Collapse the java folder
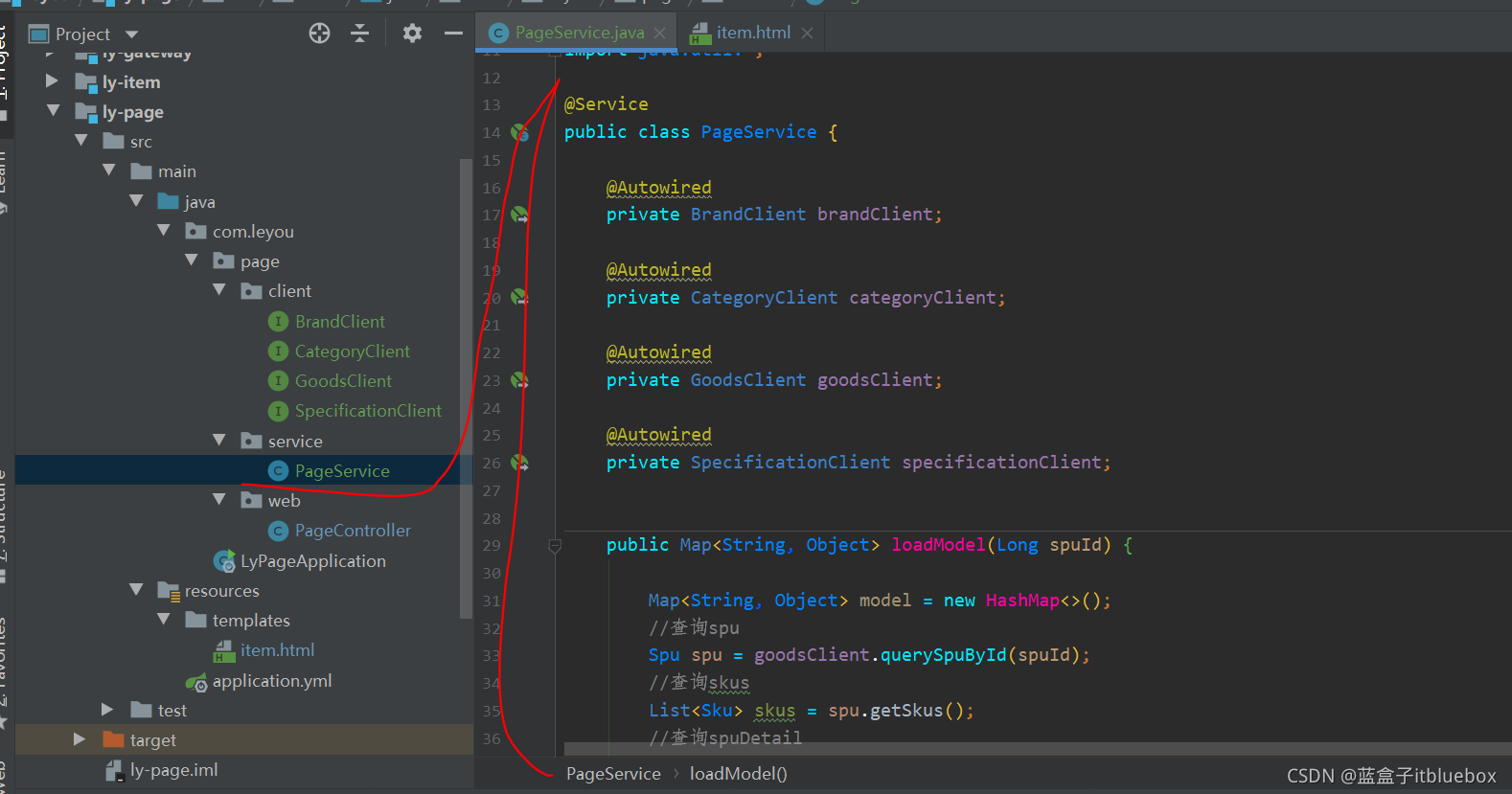 pos(136,201)
